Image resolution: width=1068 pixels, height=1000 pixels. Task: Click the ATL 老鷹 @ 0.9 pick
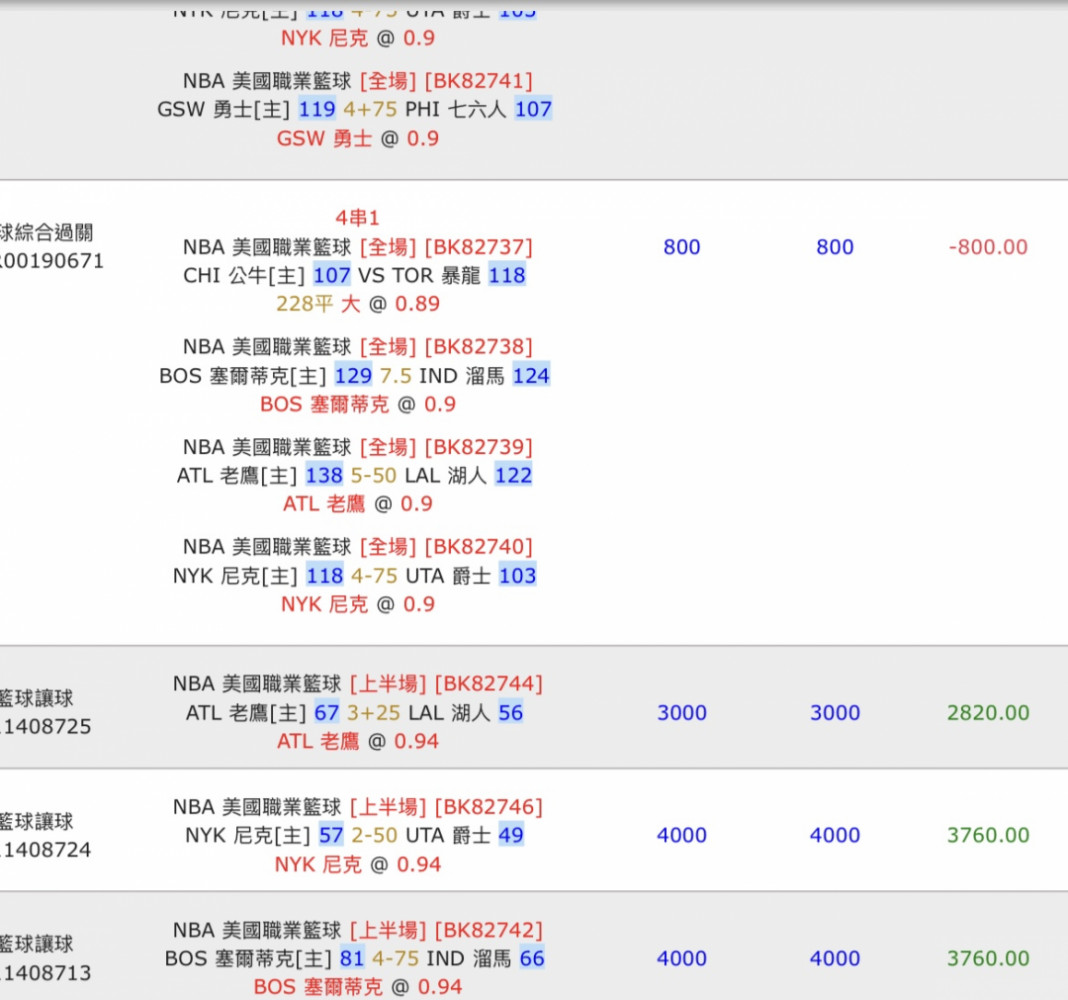(358, 503)
